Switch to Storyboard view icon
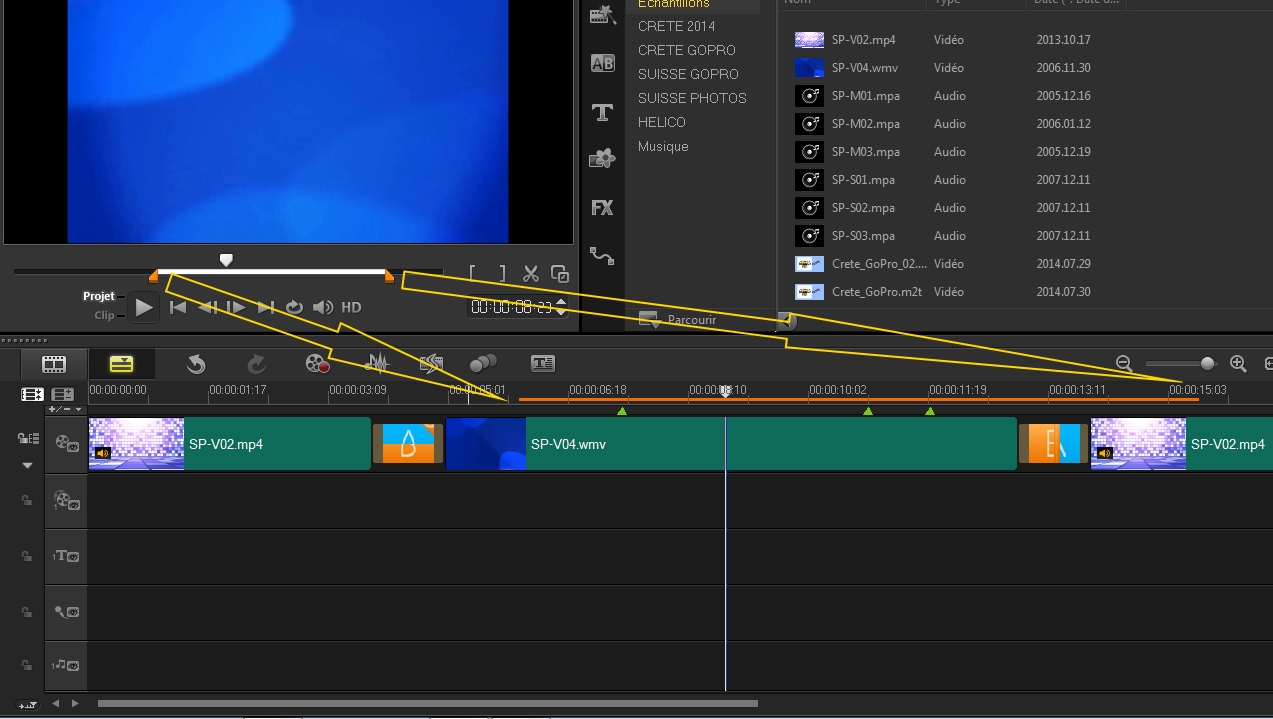 point(54,364)
